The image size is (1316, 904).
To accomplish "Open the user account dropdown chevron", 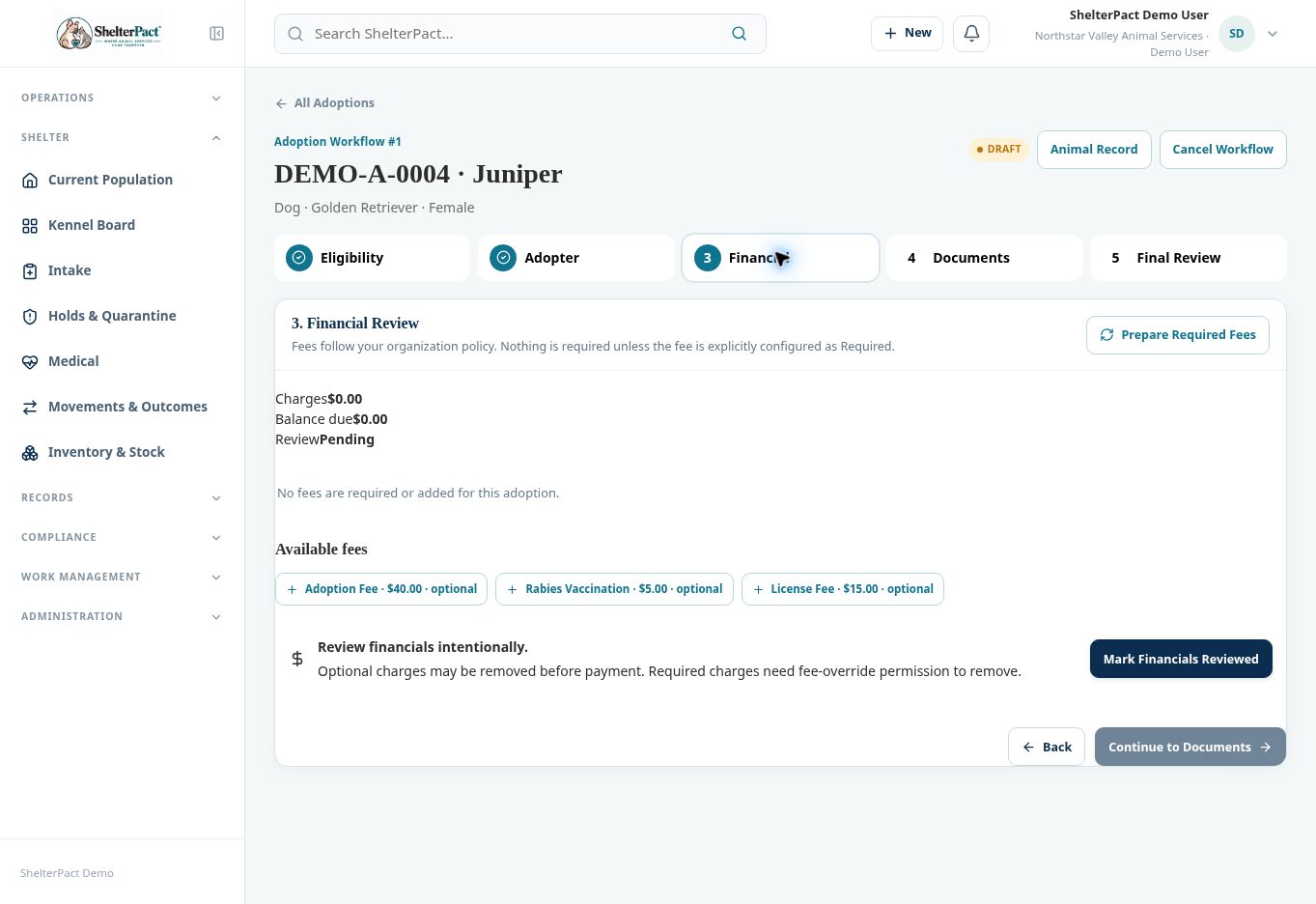I will click(1273, 34).
